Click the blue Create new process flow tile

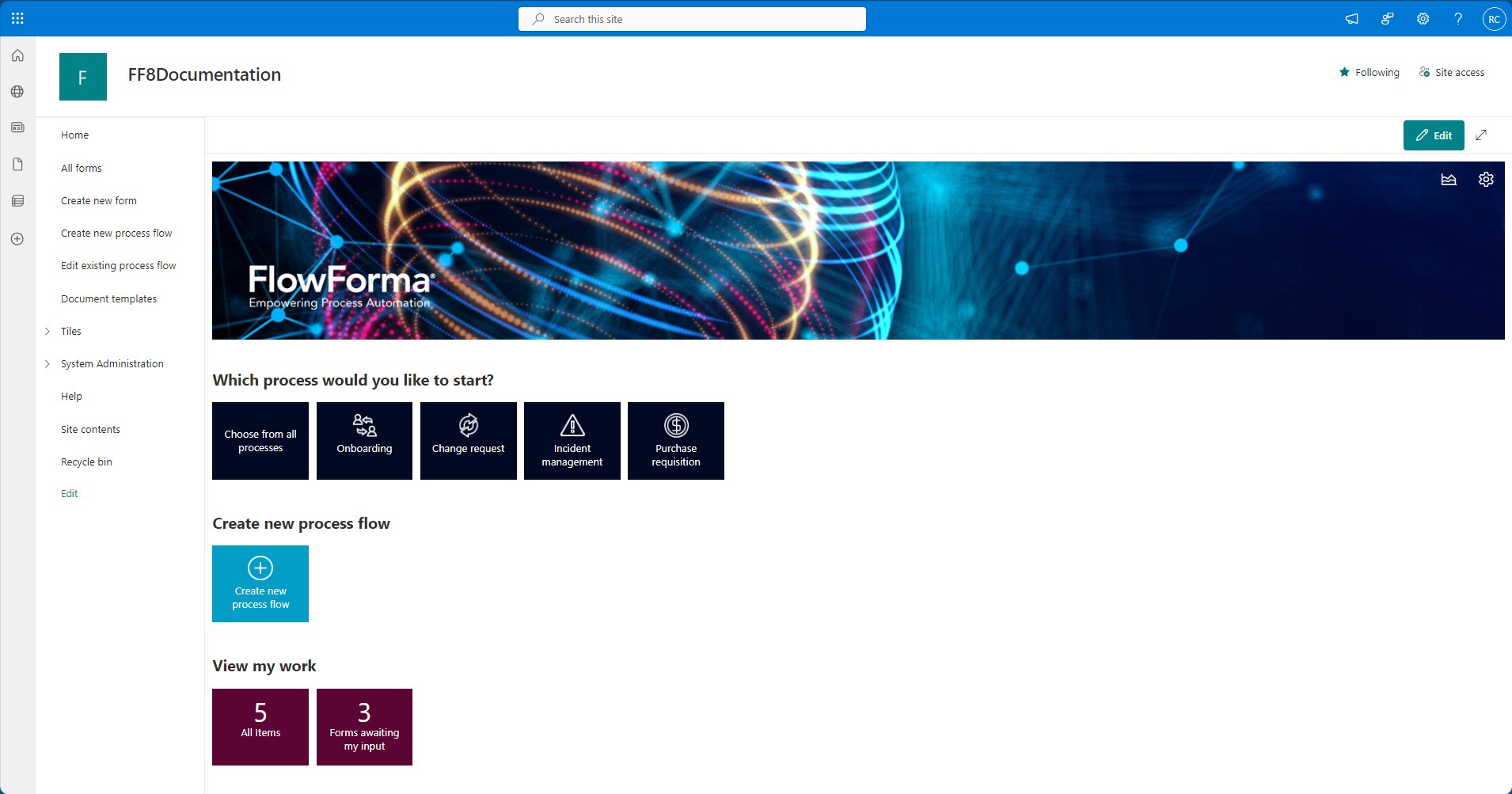pos(260,584)
